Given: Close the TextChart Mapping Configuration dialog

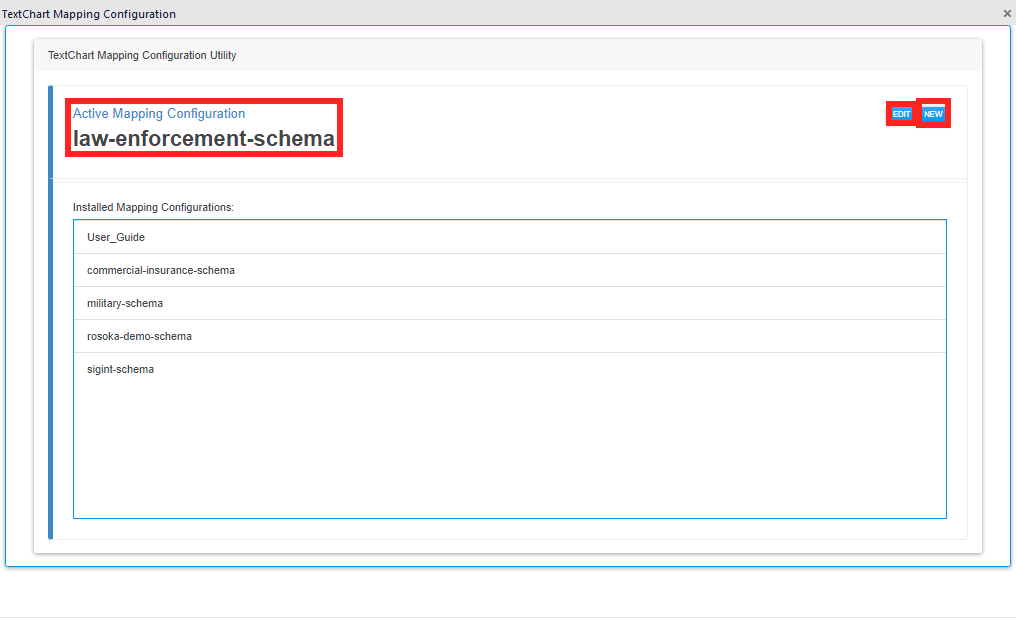Looking at the screenshot, I should [x=1006, y=13].
